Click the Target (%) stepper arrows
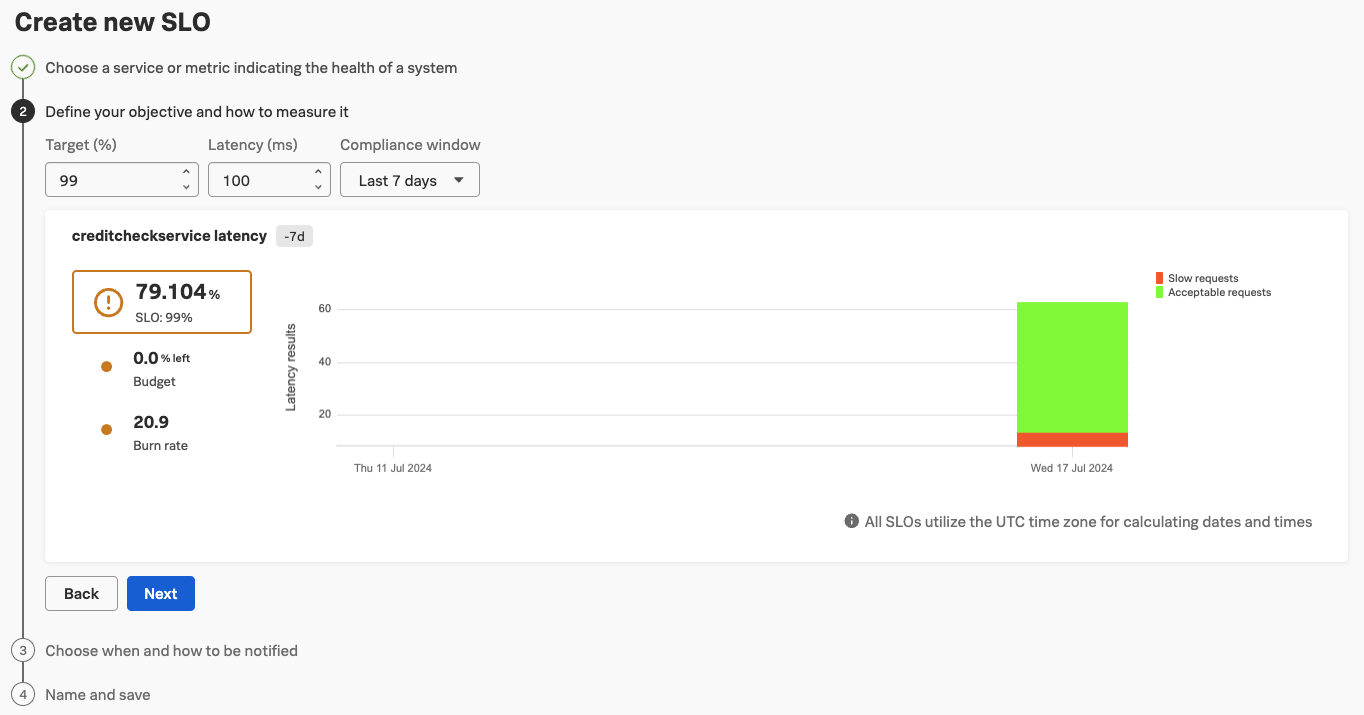 (186, 180)
